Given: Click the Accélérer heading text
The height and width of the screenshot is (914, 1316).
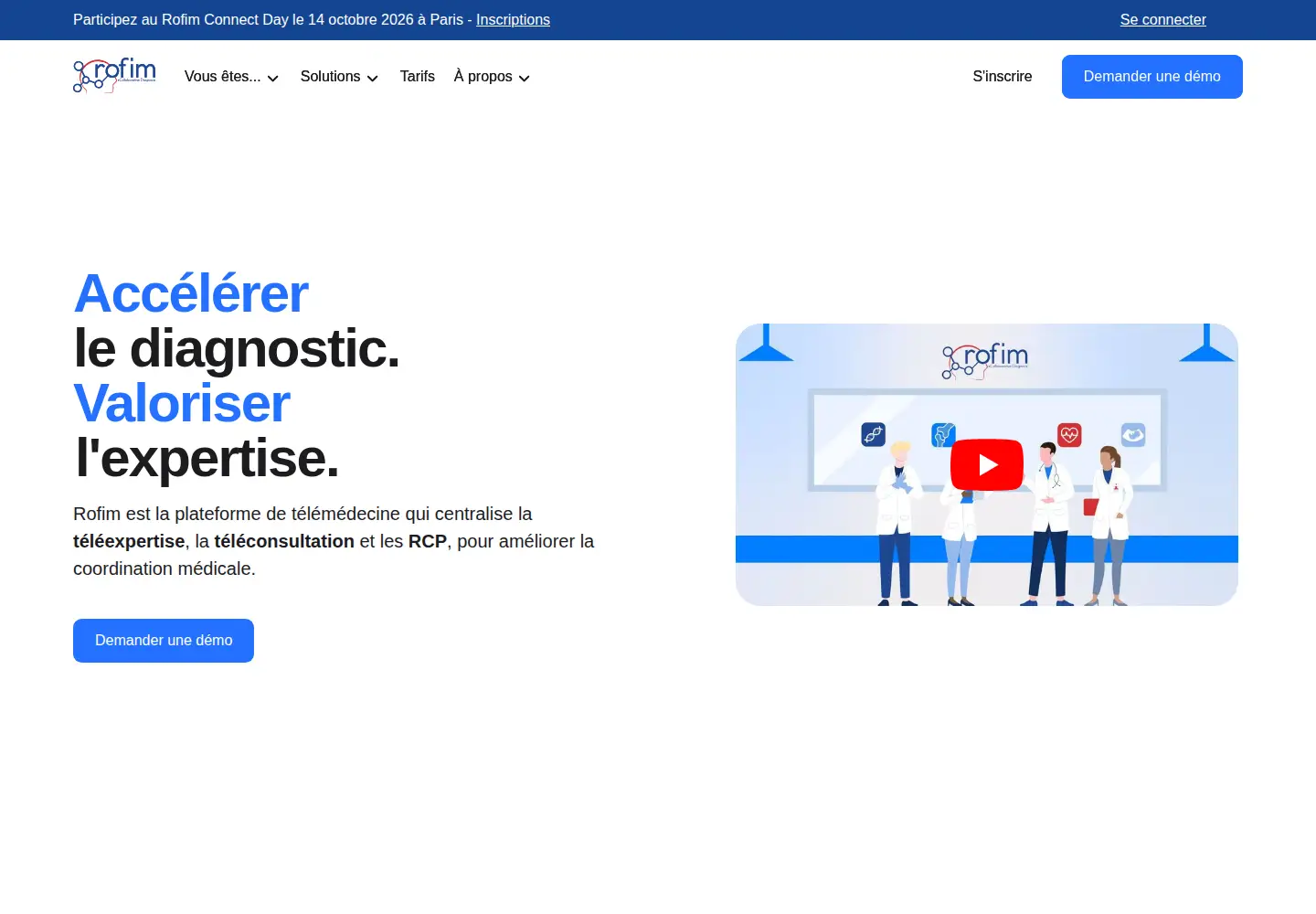Looking at the screenshot, I should pyautogui.click(x=191, y=293).
